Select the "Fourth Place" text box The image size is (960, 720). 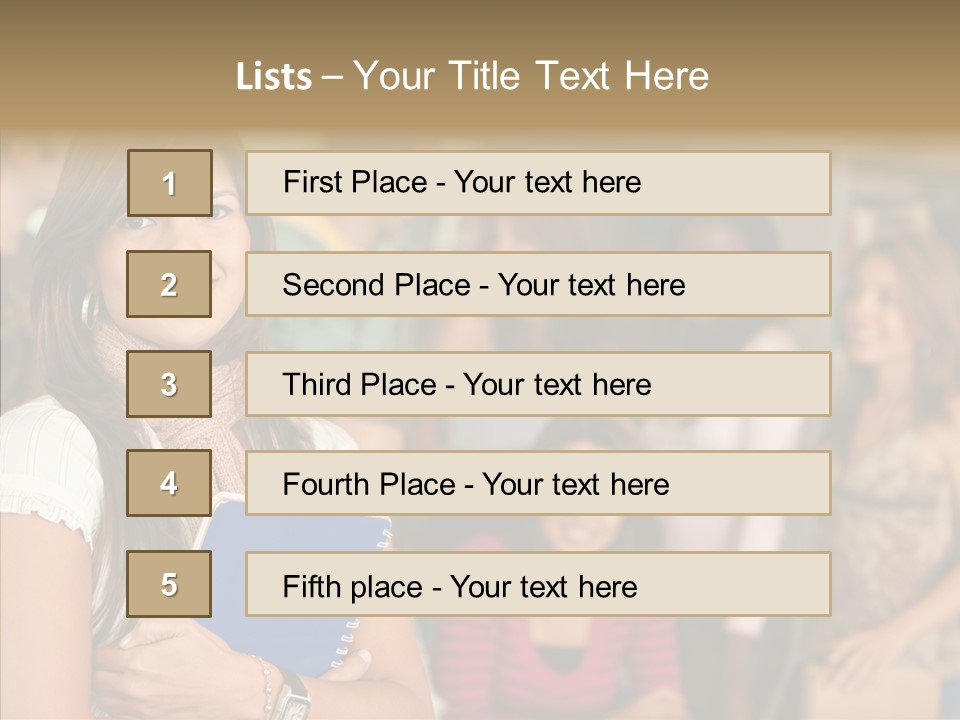[x=538, y=483]
